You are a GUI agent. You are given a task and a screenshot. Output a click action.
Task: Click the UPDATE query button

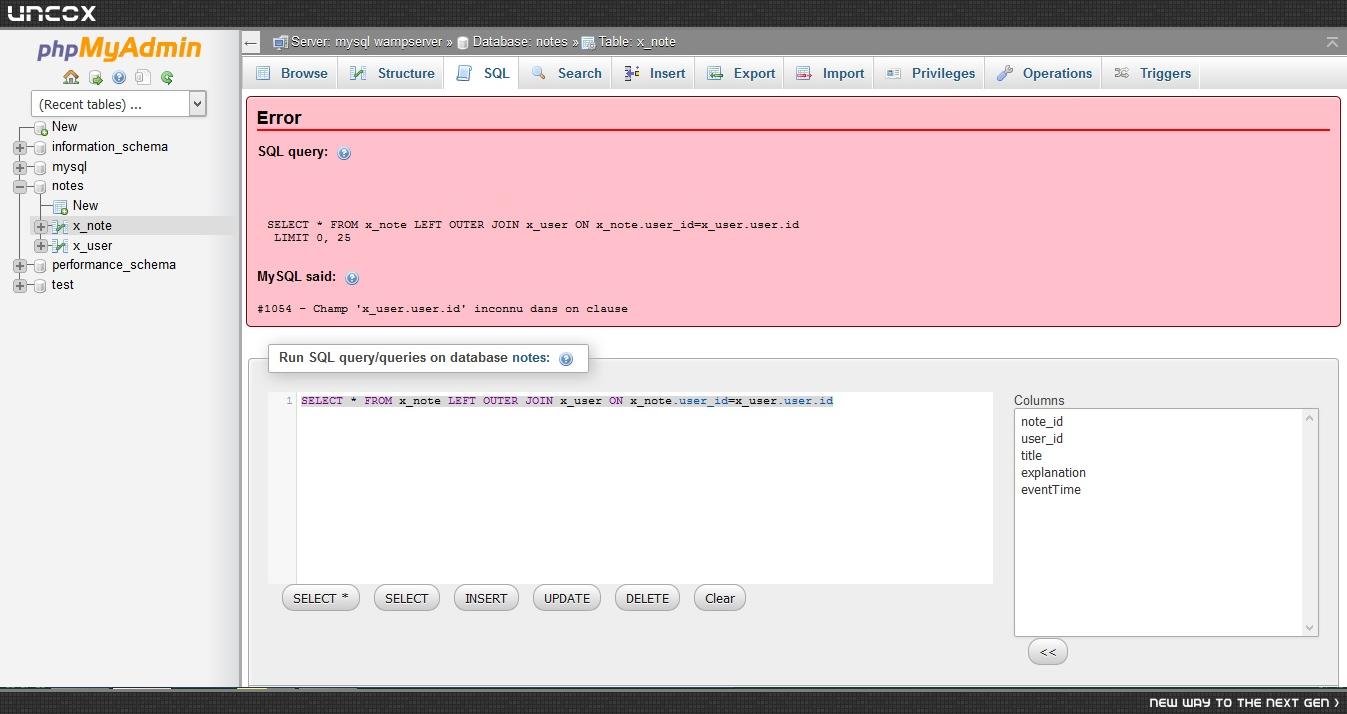click(567, 598)
